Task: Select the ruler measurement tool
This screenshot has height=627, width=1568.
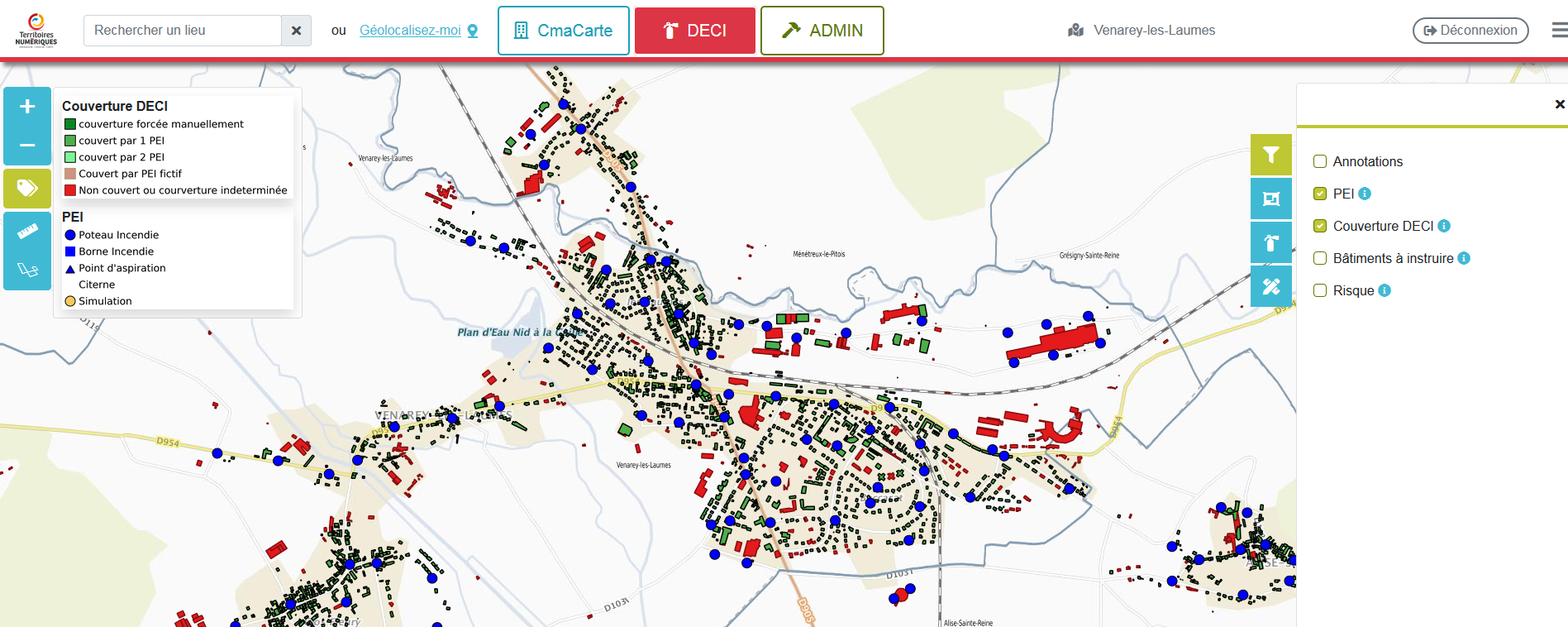Action: coord(27,232)
